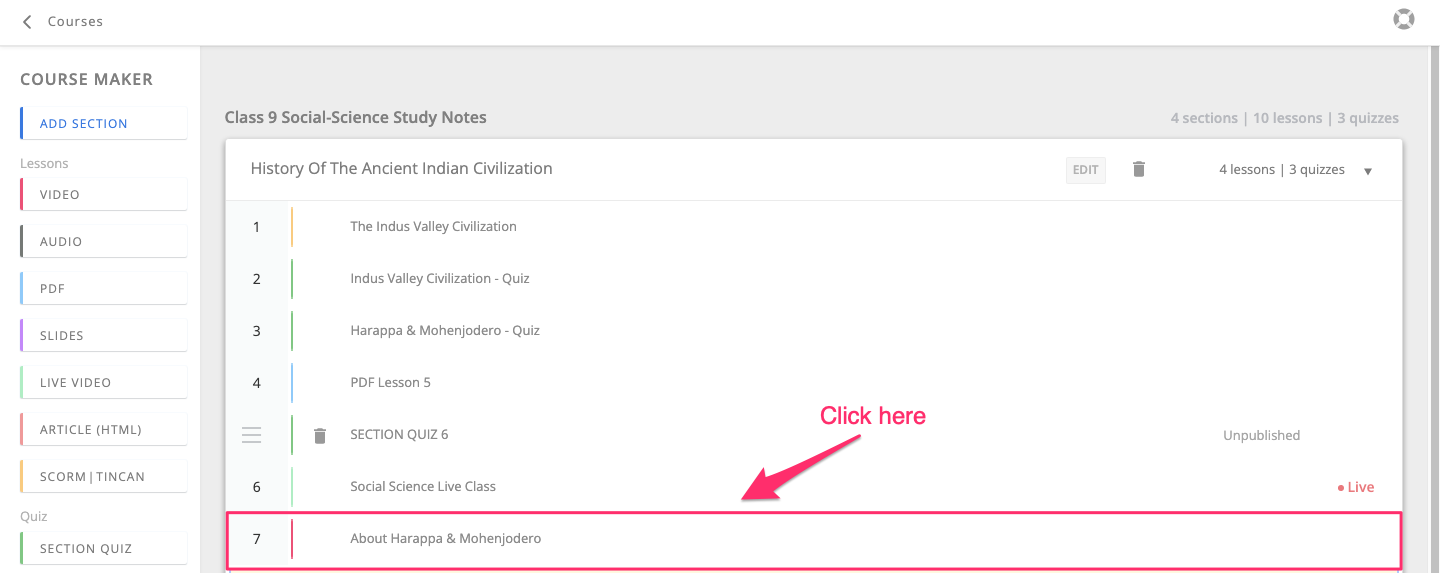Click the back arrow beside Courses
The height and width of the screenshot is (573, 1440).
[27, 21]
